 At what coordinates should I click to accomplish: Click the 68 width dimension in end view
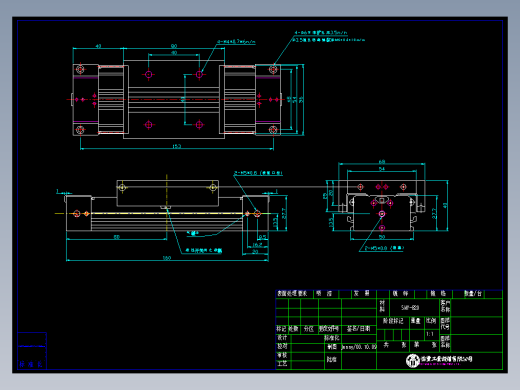382,162
